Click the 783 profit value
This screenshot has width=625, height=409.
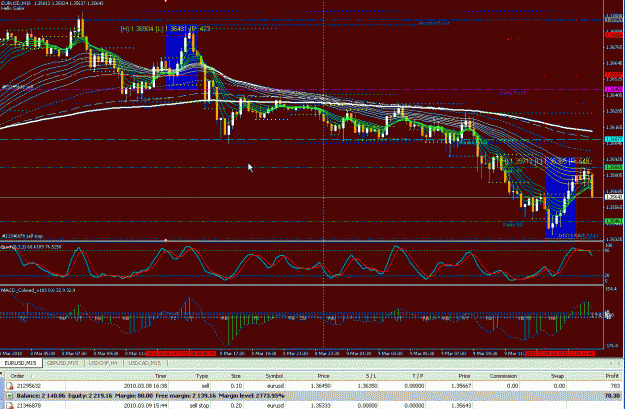click(615, 386)
